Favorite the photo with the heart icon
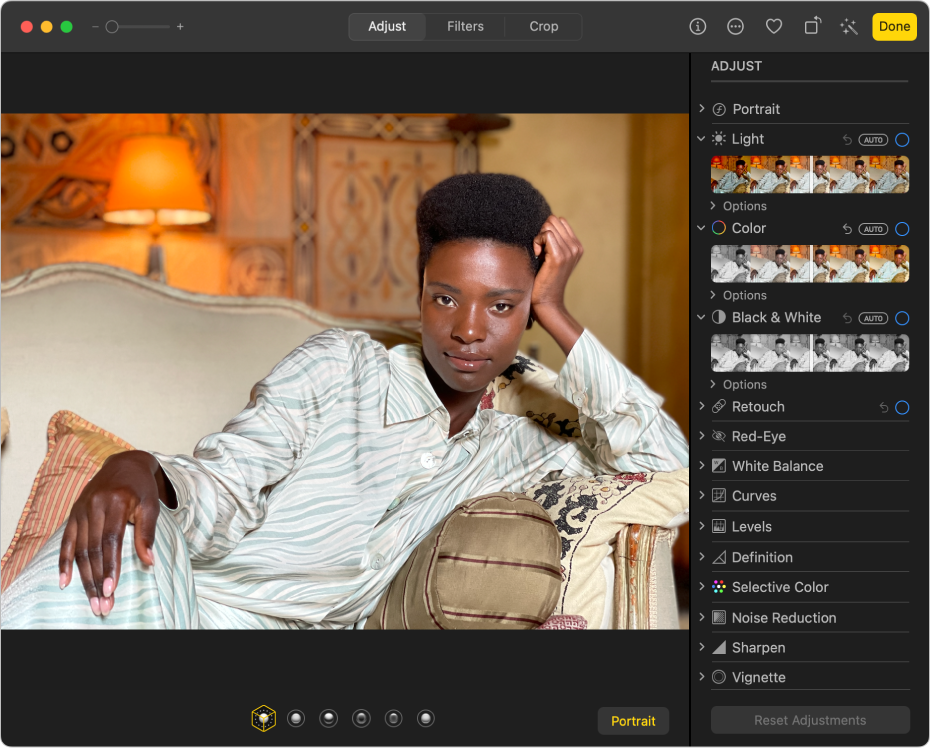This screenshot has width=932, height=750. point(774,26)
